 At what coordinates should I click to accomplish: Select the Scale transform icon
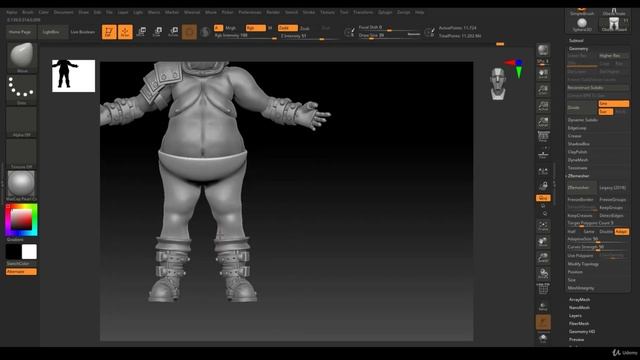coord(158,32)
